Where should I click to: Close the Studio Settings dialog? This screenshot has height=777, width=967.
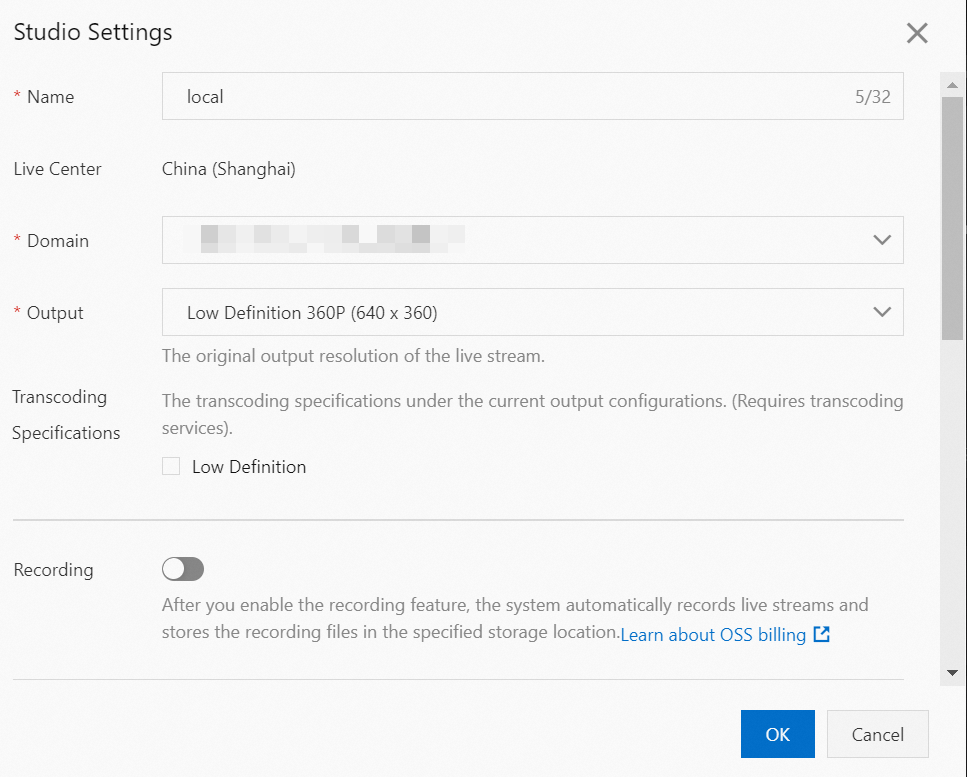point(917,33)
